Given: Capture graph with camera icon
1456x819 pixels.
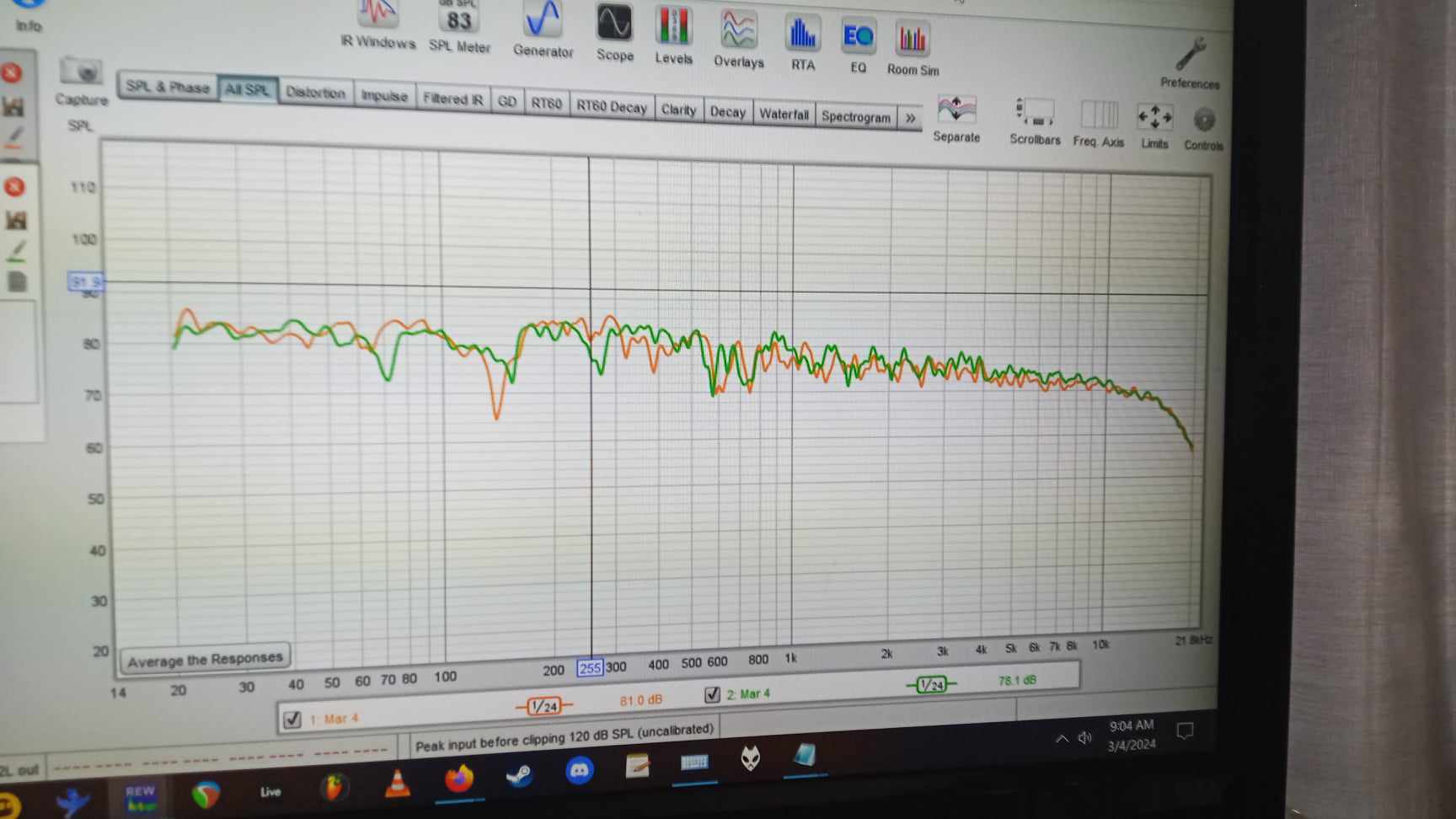Looking at the screenshot, I should (x=82, y=82).
